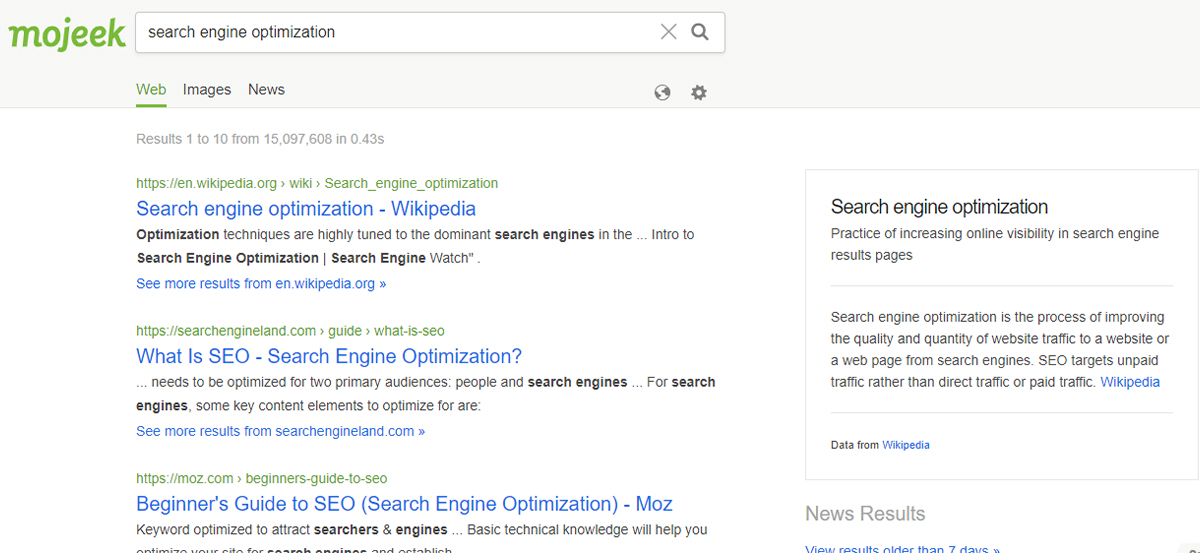Click the infobox subtitle about online visibility
The height and width of the screenshot is (553, 1200).
pyautogui.click(x=995, y=244)
